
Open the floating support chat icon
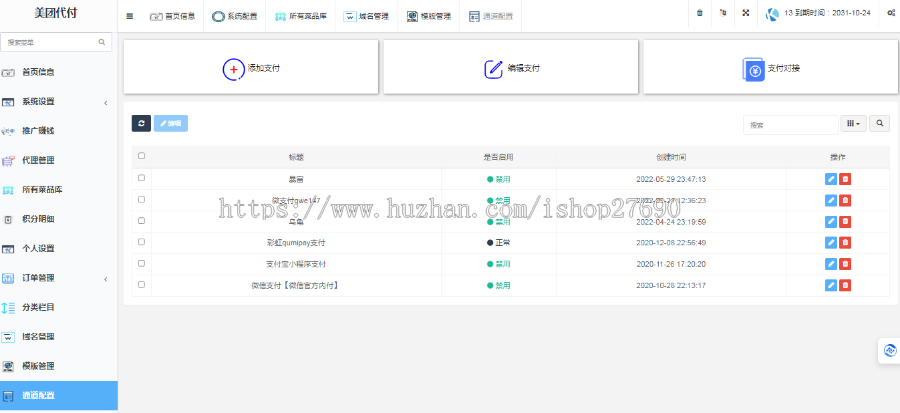[888, 351]
